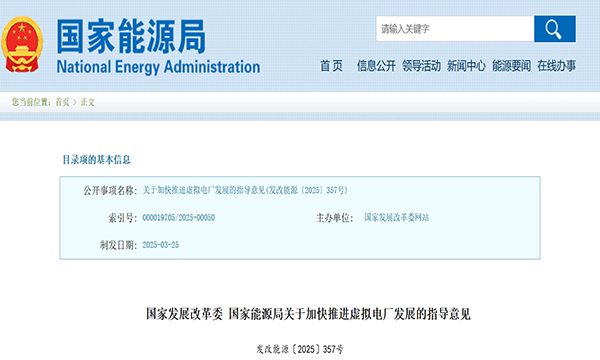Click the 国家能源局 site title logo

131,36
